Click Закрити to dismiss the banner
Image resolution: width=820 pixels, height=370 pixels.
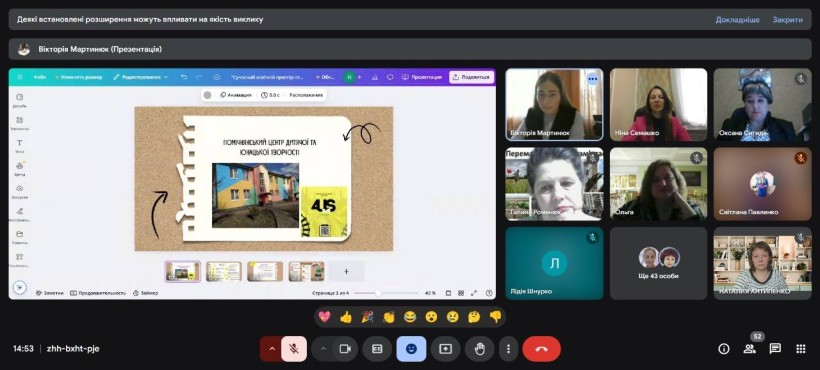(788, 19)
